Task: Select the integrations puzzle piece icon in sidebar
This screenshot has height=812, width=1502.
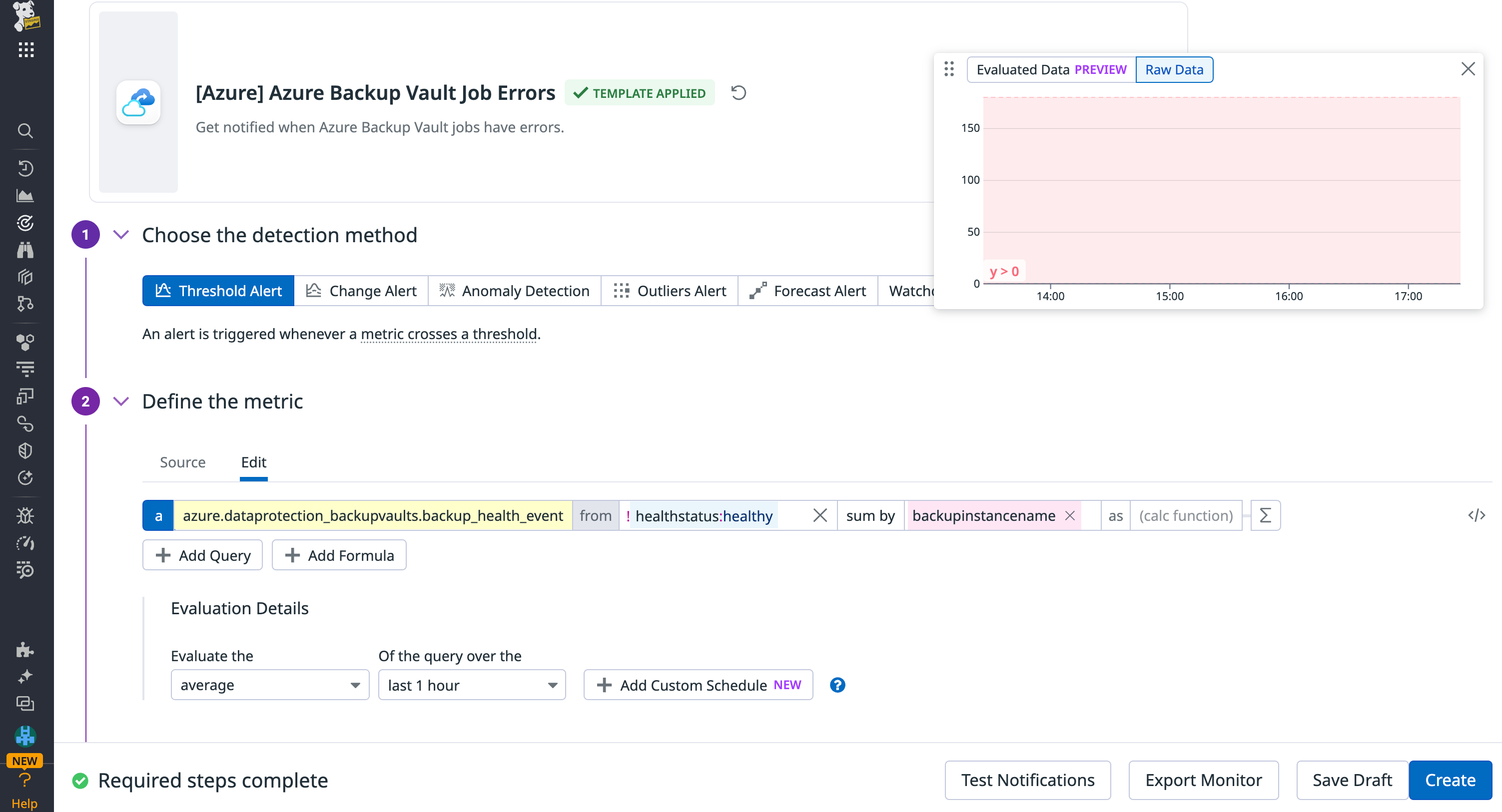Action: coord(25,649)
